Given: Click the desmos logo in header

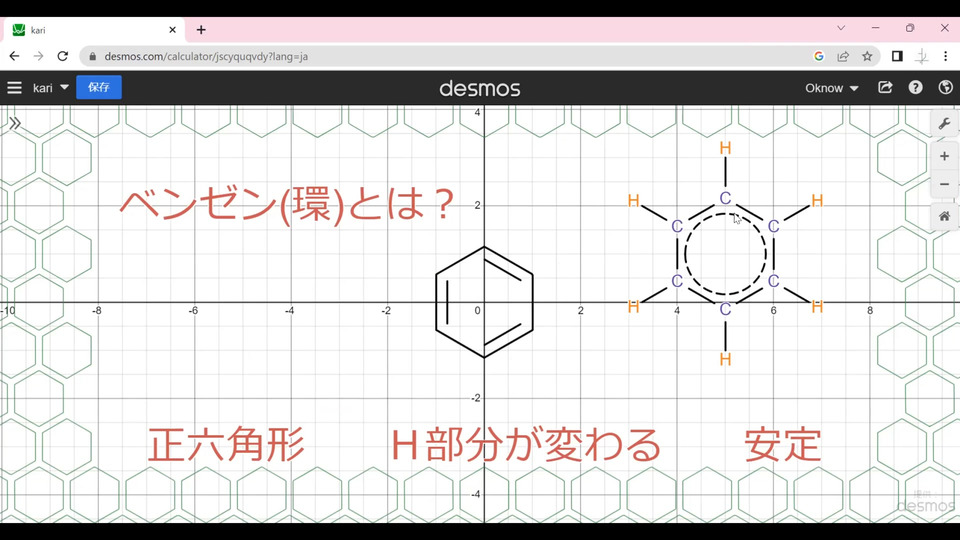Looking at the screenshot, I should 480,89.
